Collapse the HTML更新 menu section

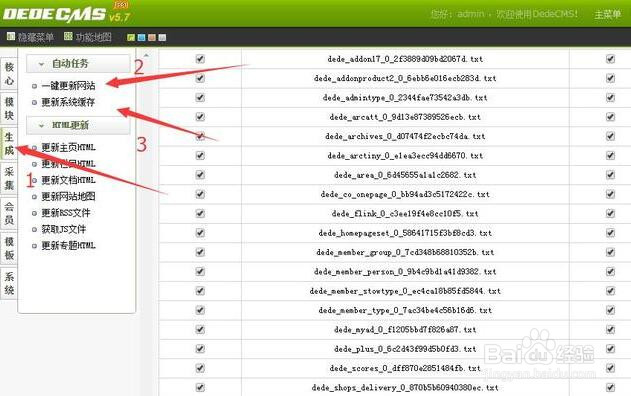(78, 125)
